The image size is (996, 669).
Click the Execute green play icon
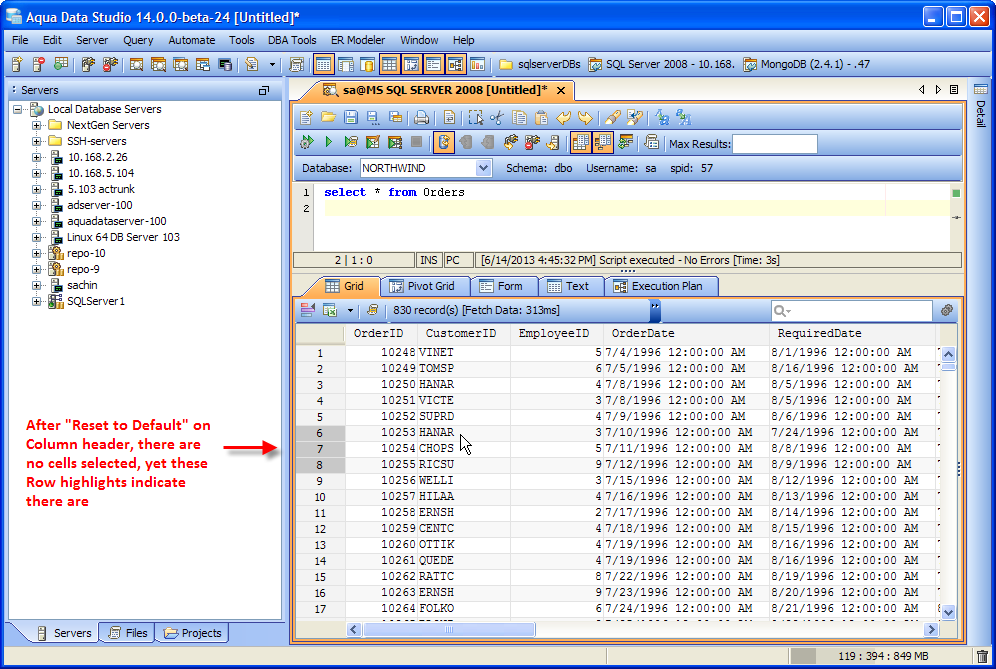click(328, 142)
